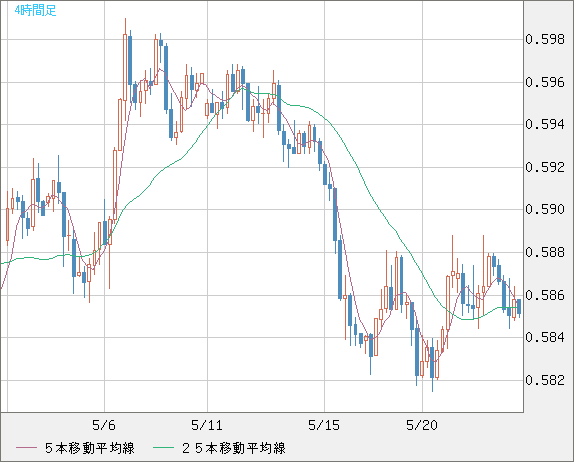The width and height of the screenshot is (574, 462).
Task: Click the 5/11 date axis label
Action: [x=207, y=425]
